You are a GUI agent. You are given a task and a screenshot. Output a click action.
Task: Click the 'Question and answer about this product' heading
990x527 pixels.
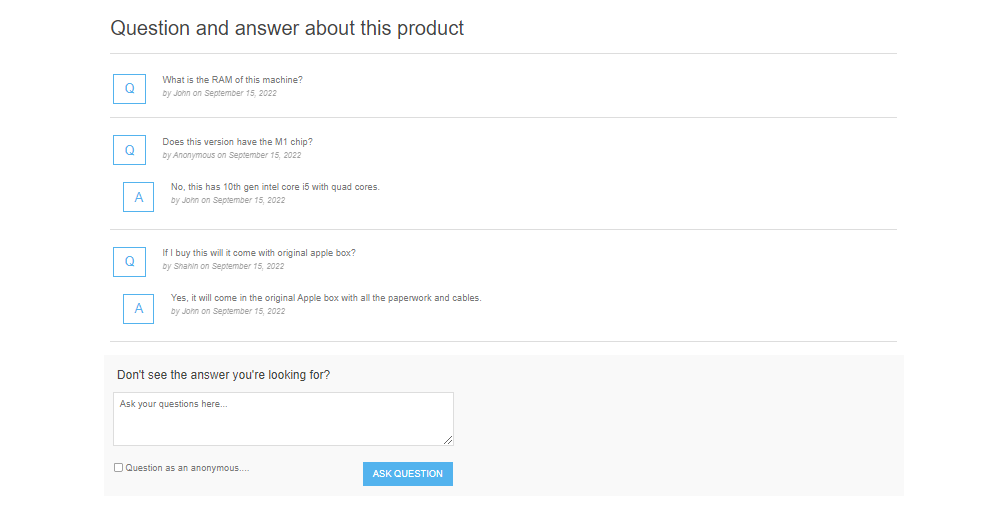coord(287,28)
